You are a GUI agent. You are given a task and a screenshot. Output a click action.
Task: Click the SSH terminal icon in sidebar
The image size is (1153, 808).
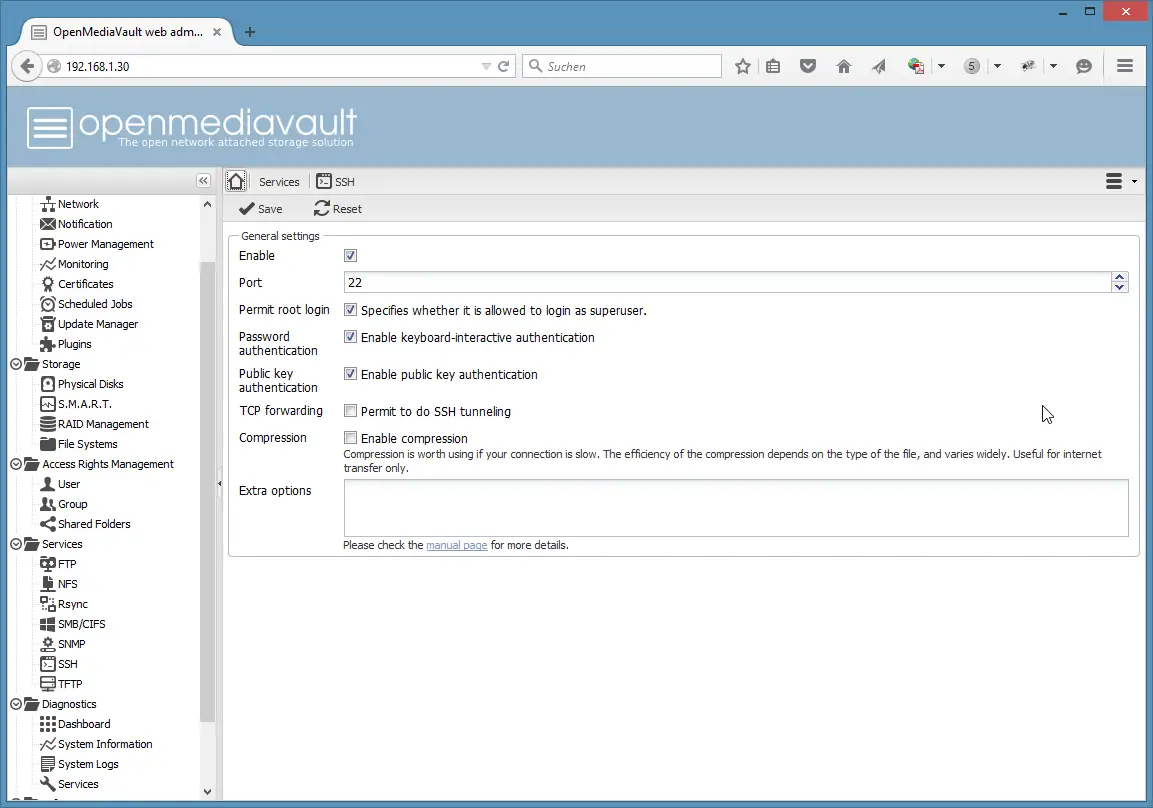point(48,664)
